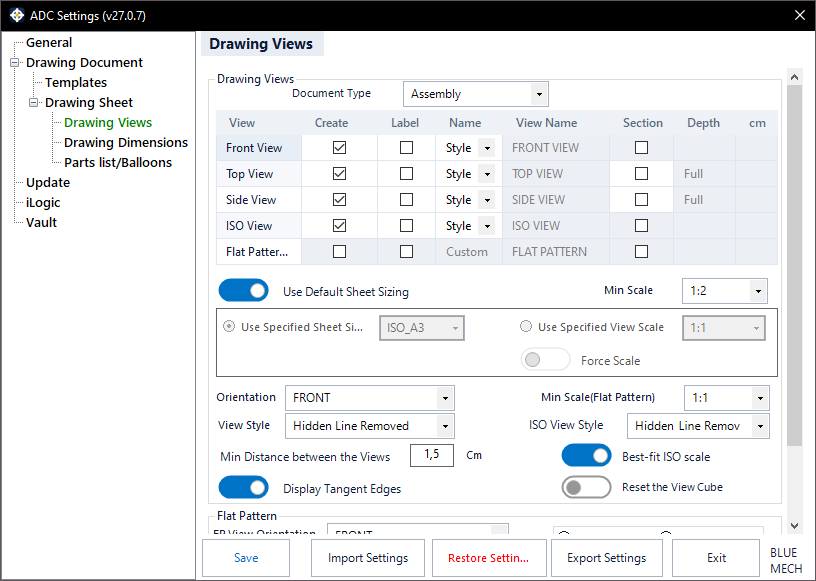Viewport: 816px width, 581px height.
Task: Select Drawing Dimensions in settings tree
Action: pos(126,143)
